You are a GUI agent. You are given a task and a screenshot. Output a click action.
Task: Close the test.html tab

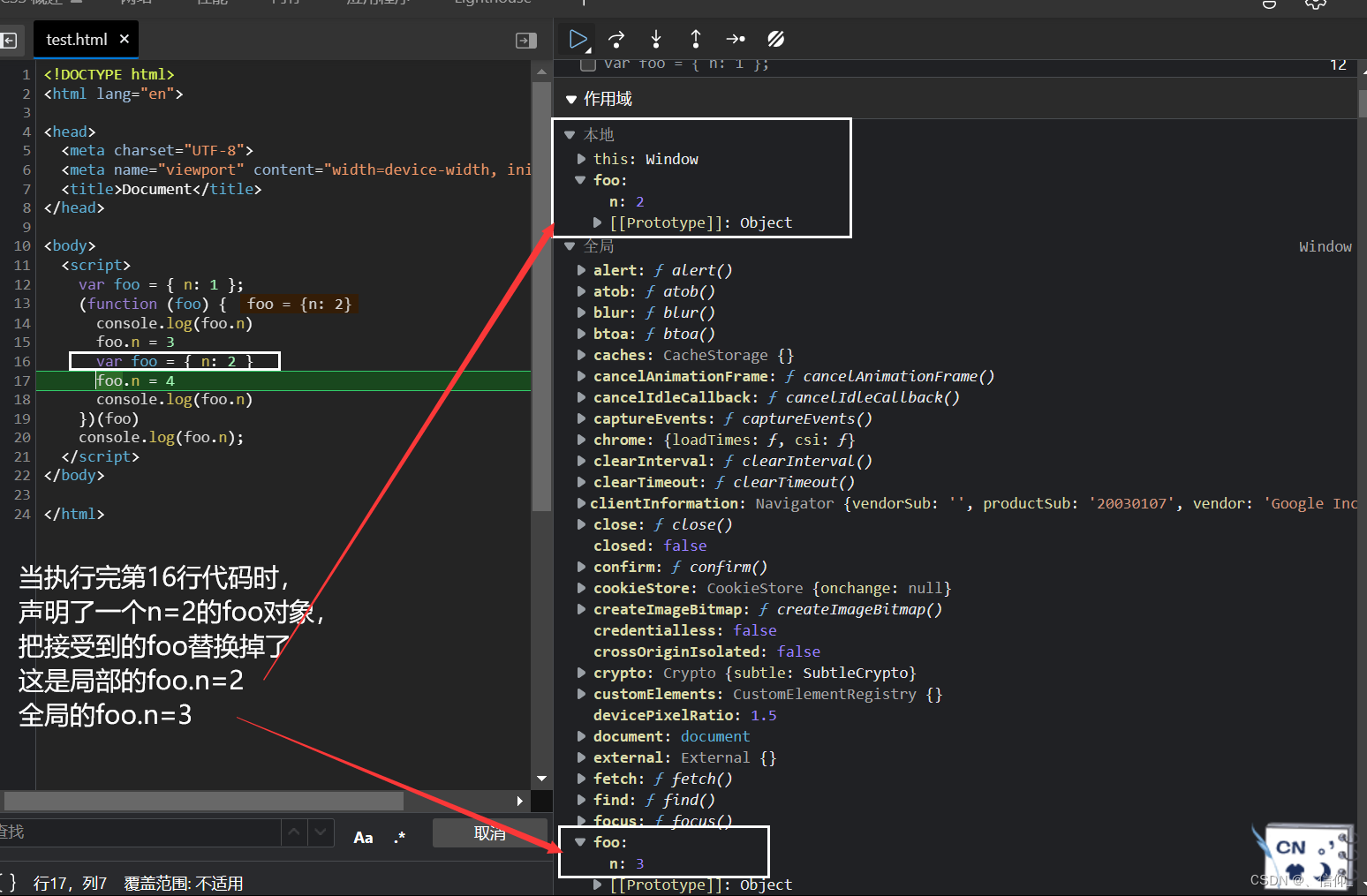(125, 39)
